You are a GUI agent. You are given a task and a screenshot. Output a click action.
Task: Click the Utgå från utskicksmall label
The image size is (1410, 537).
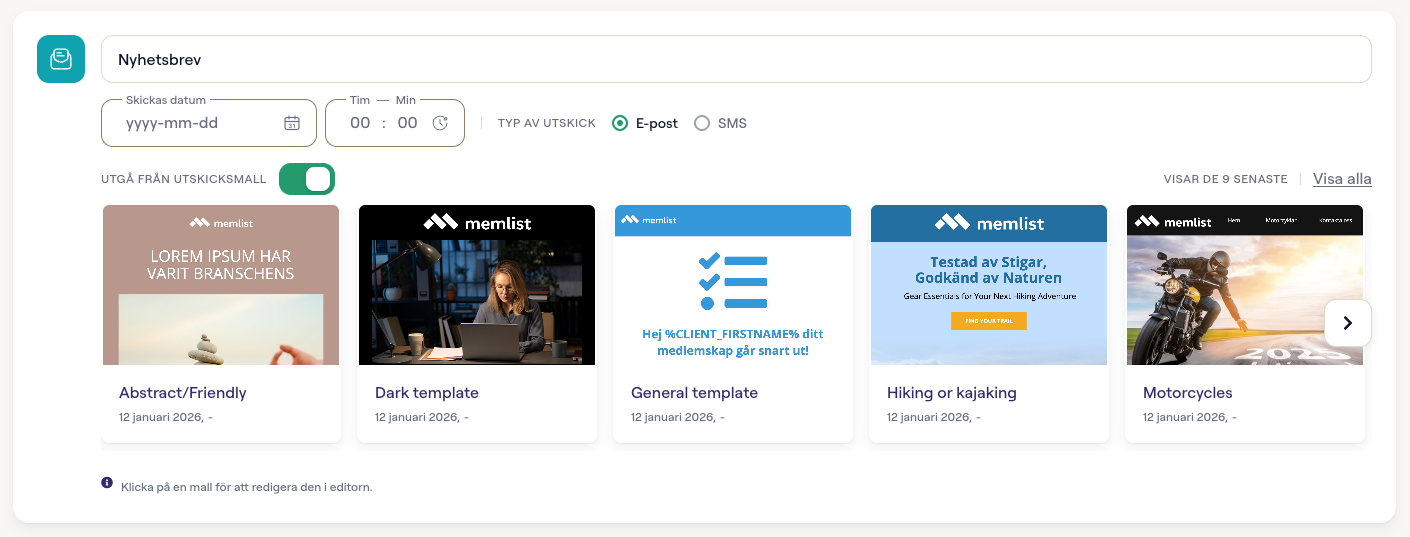(x=184, y=179)
